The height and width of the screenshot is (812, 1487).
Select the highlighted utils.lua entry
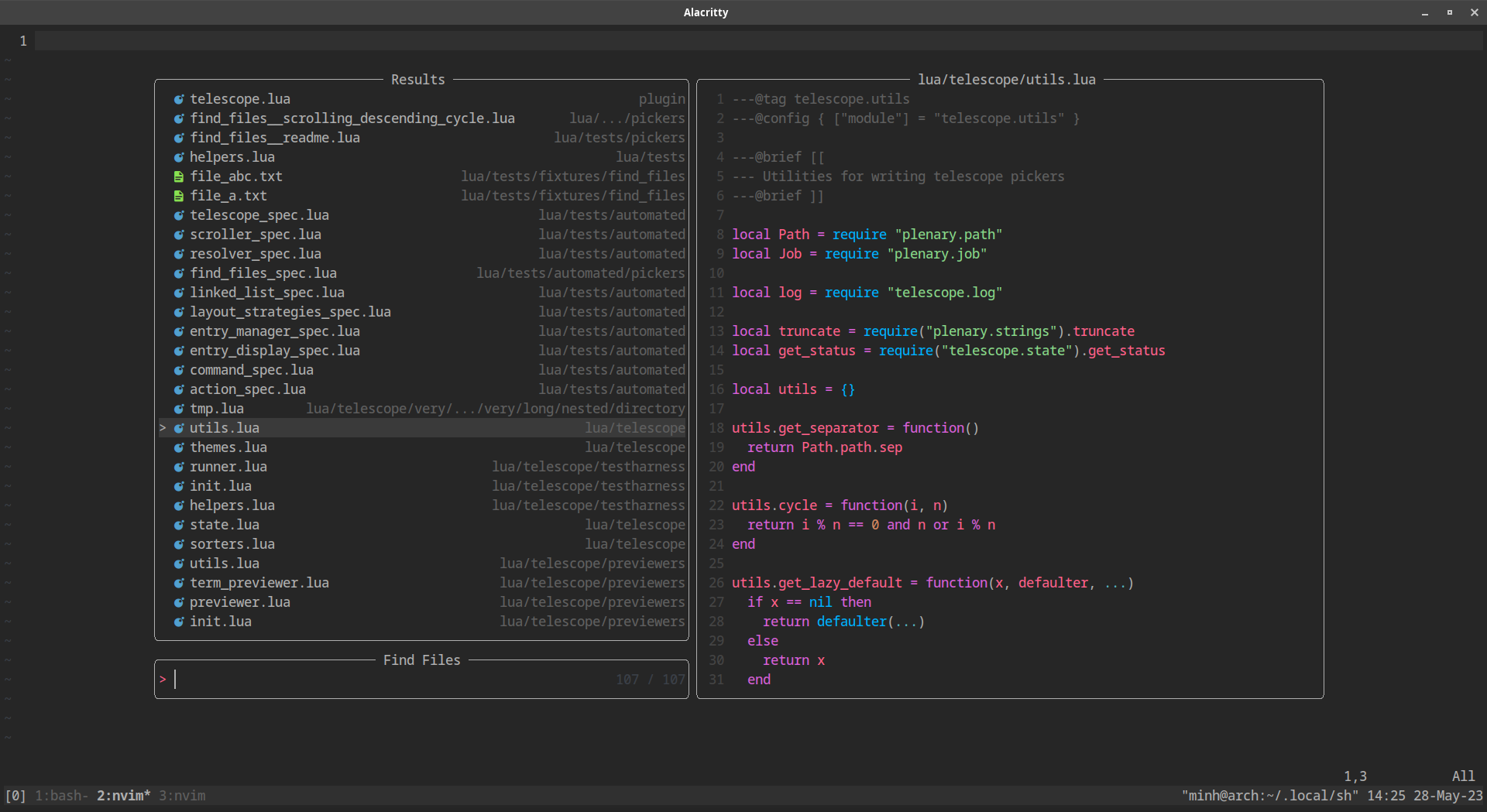225,427
